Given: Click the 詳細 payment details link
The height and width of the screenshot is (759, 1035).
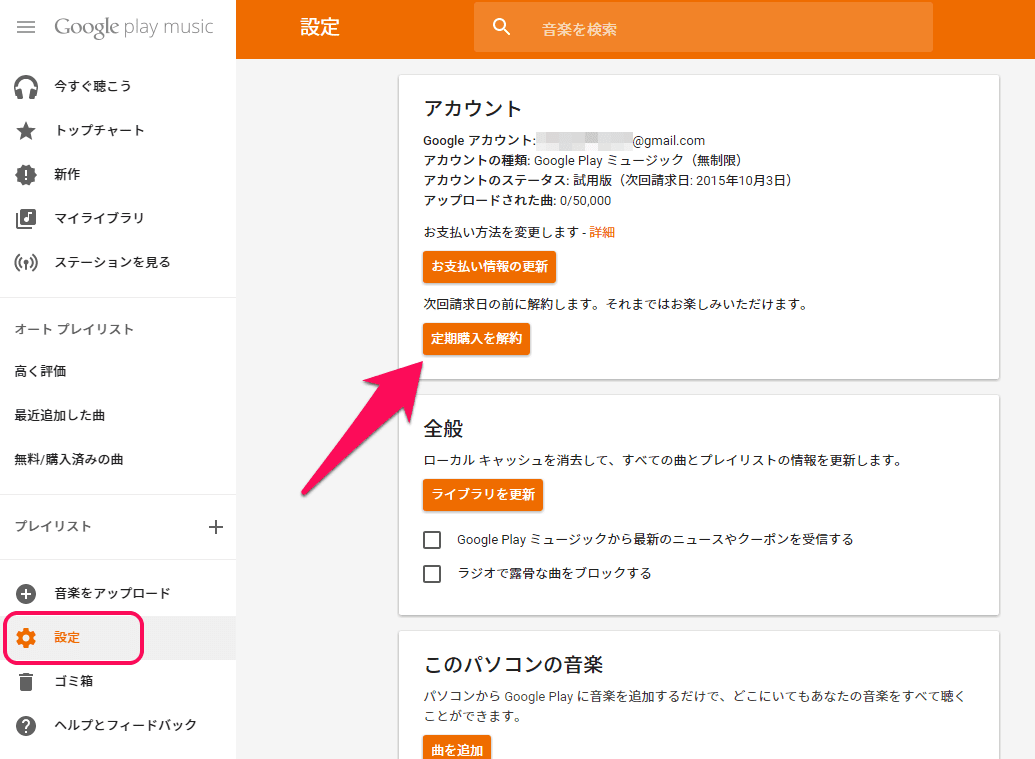Looking at the screenshot, I should point(602,232).
